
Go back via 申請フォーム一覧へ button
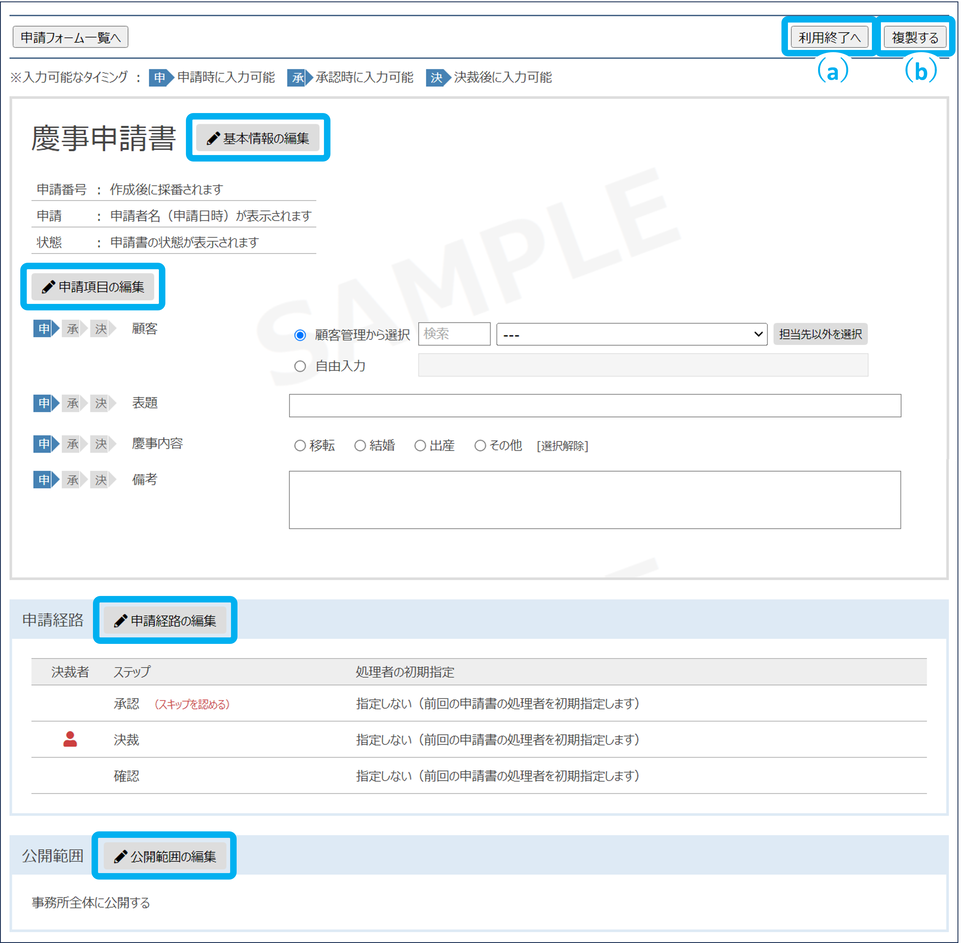70,37
